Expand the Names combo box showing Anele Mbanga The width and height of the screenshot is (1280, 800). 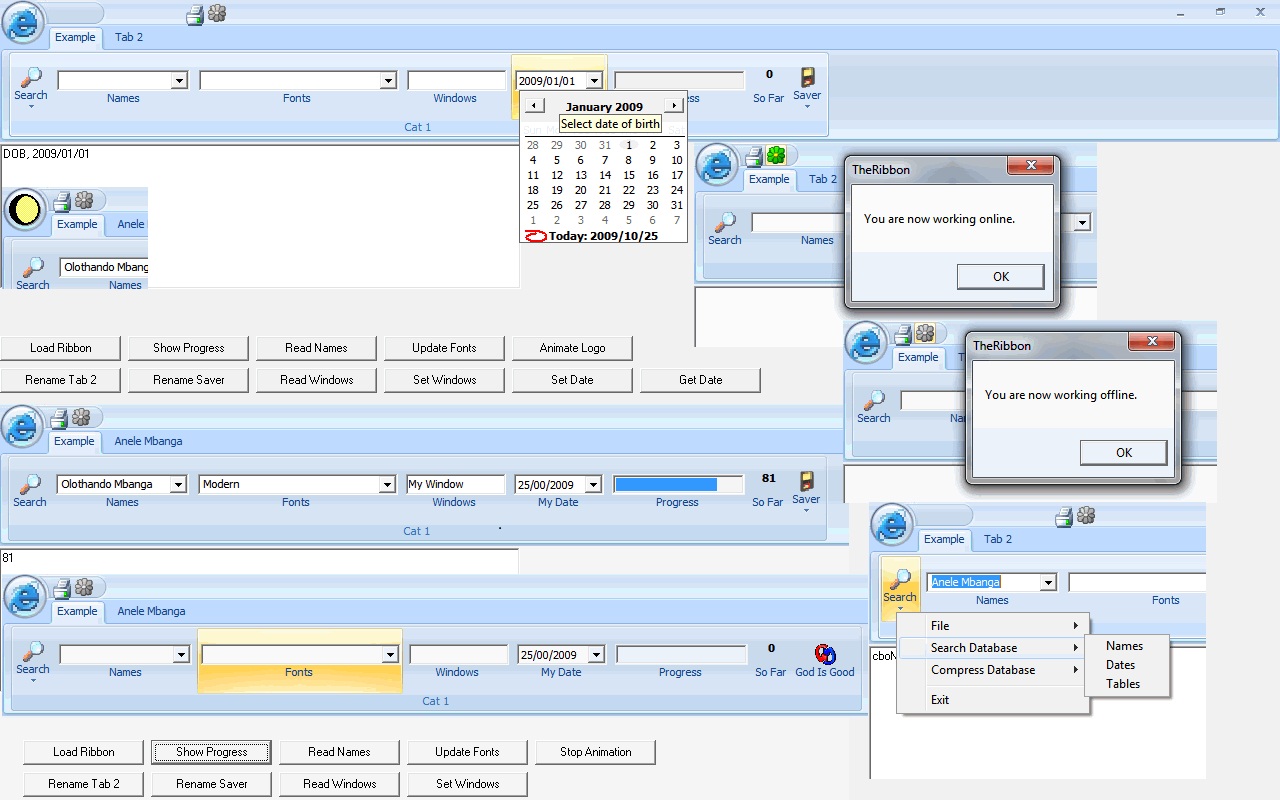[1048, 583]
